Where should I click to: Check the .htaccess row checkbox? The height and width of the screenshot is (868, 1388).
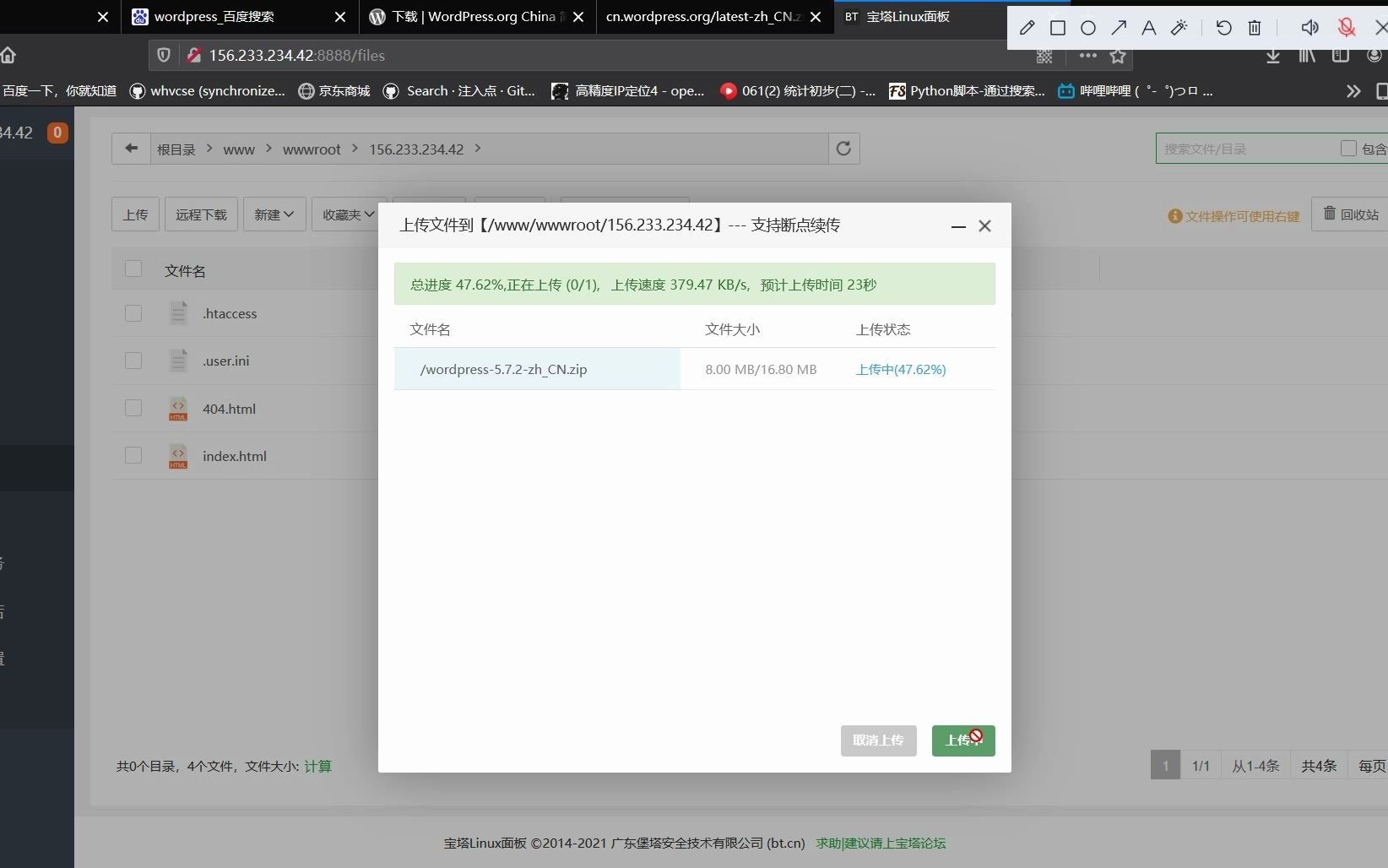[133, 313]
